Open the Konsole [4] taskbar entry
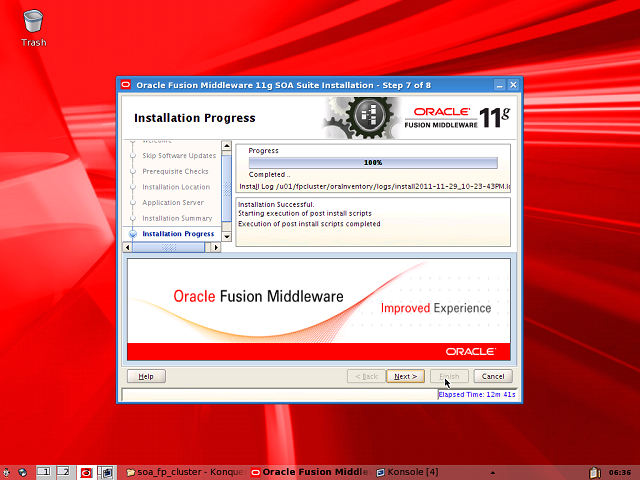The width and height of the screenshot is (640, 480). [x=408, y=472]
